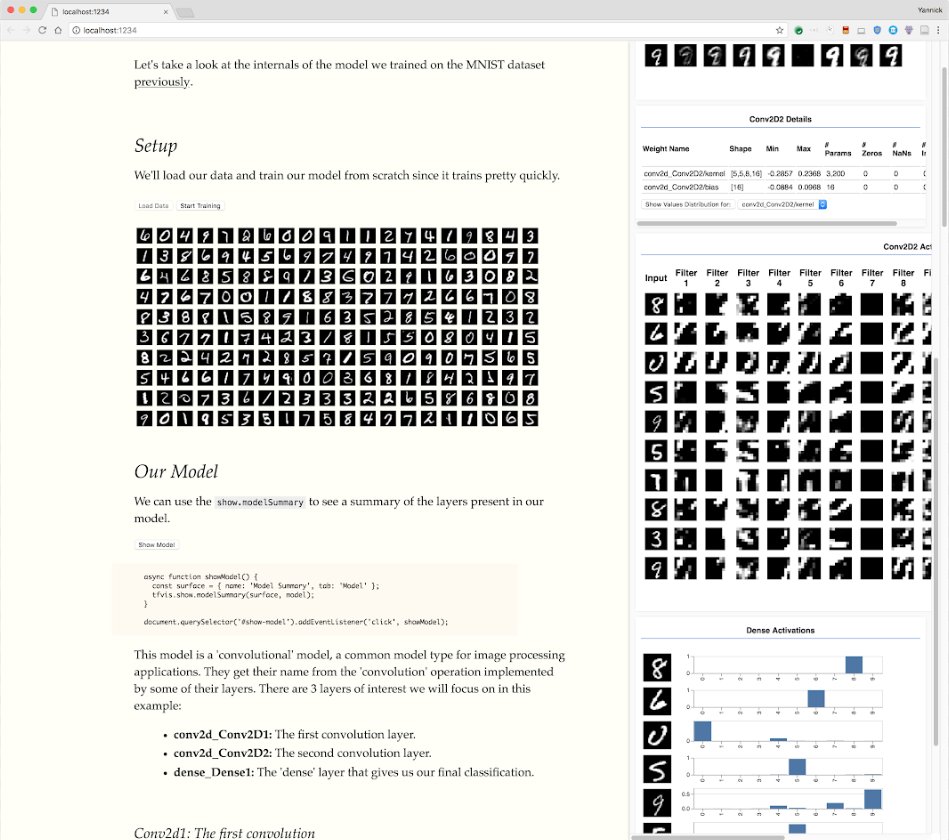The height and width of the screenshot is (840, 949).
Task: Click the Filter 4 column label
Action: coord(779,278)
